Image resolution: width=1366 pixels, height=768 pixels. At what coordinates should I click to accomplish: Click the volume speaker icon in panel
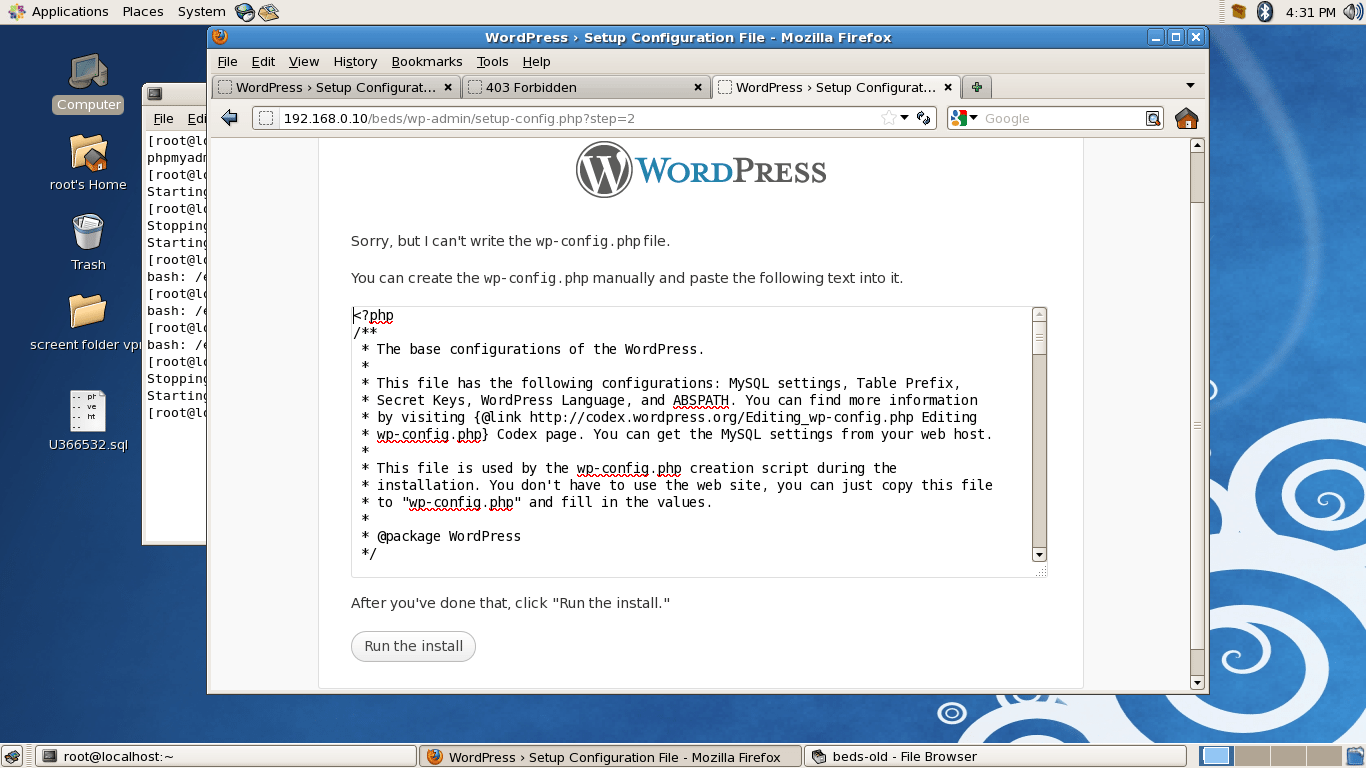coord(1352,12)
